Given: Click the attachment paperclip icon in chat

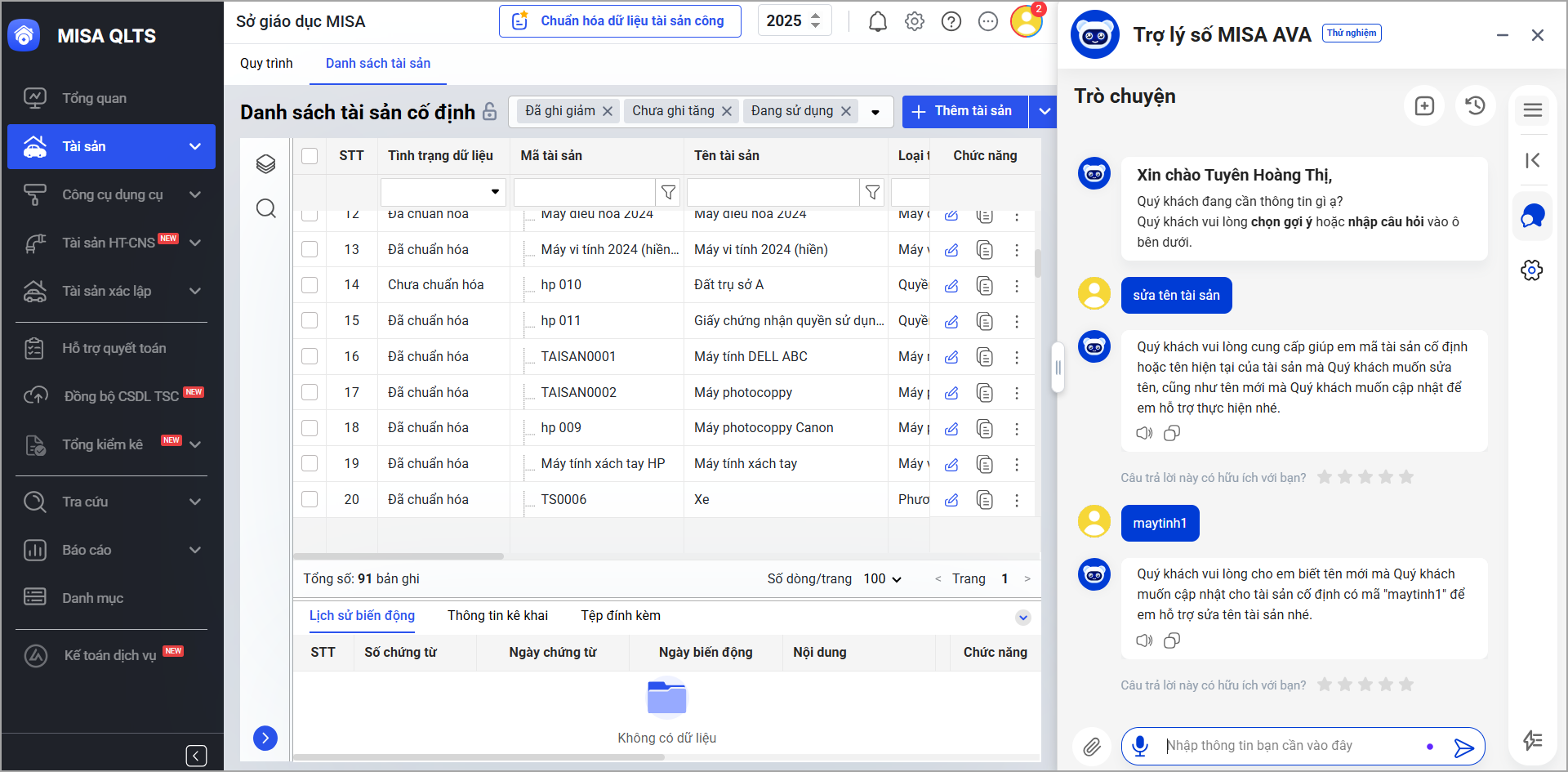Looking at the screenshot, I should [x=1092, y=746].
